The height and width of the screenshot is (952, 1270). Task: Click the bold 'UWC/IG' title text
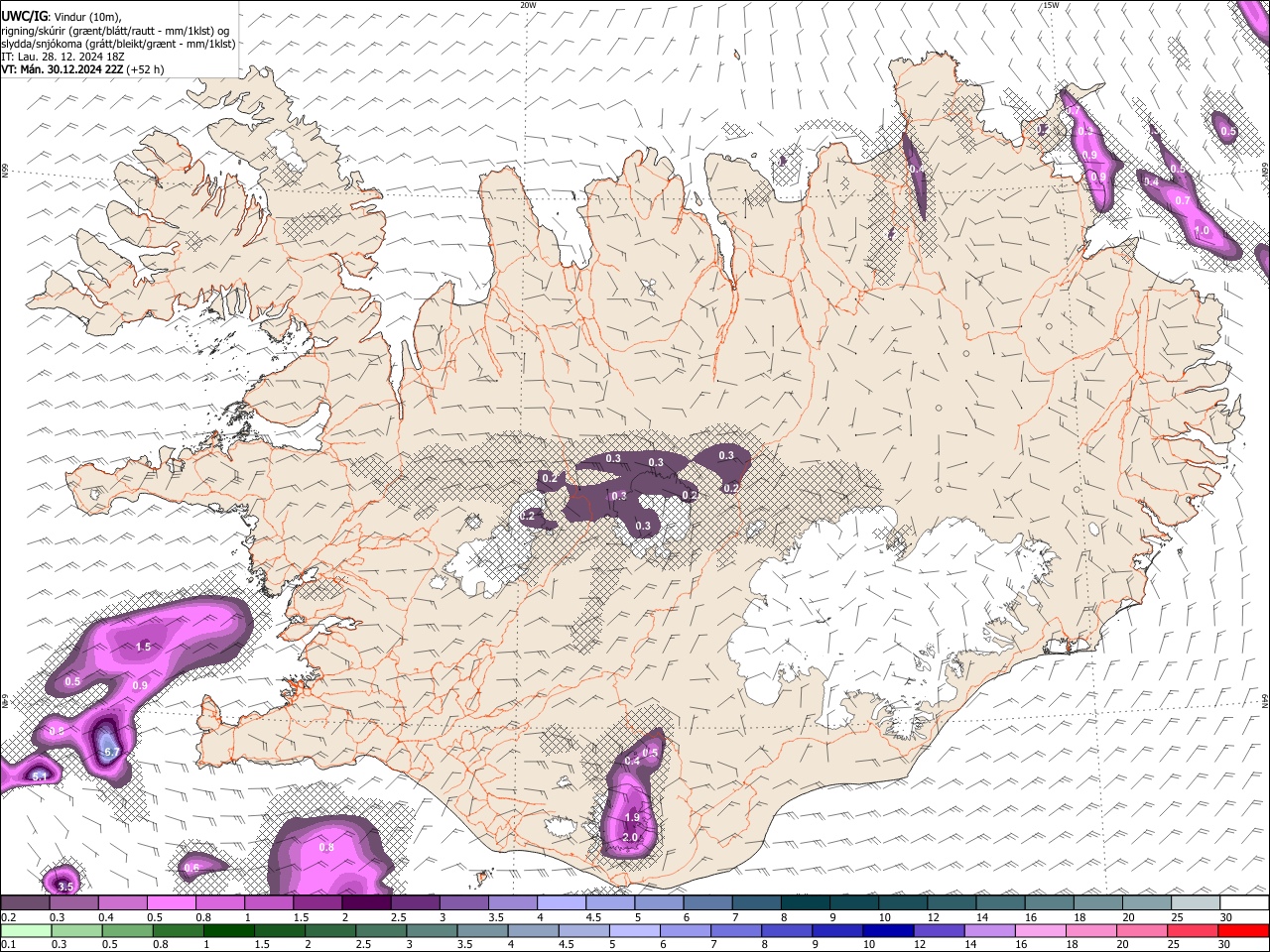coord(24,17)
